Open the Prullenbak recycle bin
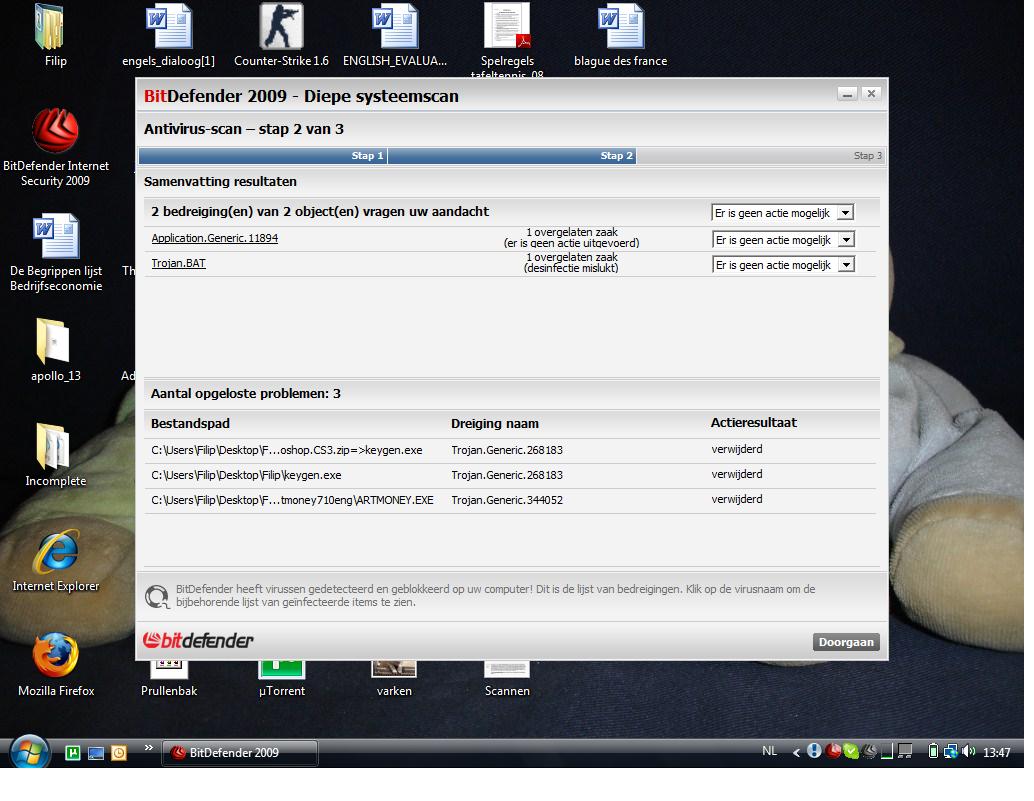1034x801 pixels. [x=169, y=679]
